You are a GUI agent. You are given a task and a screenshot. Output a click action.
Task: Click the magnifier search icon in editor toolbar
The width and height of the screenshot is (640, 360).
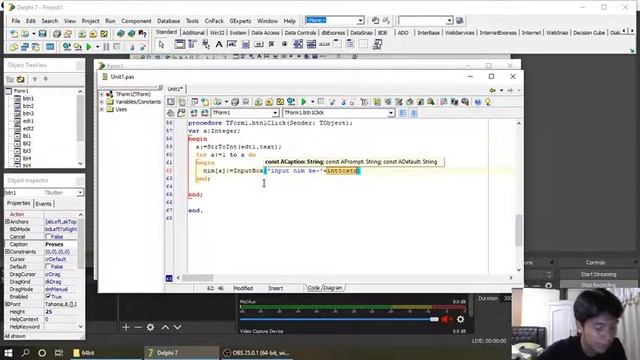click(x=431, y=102)
